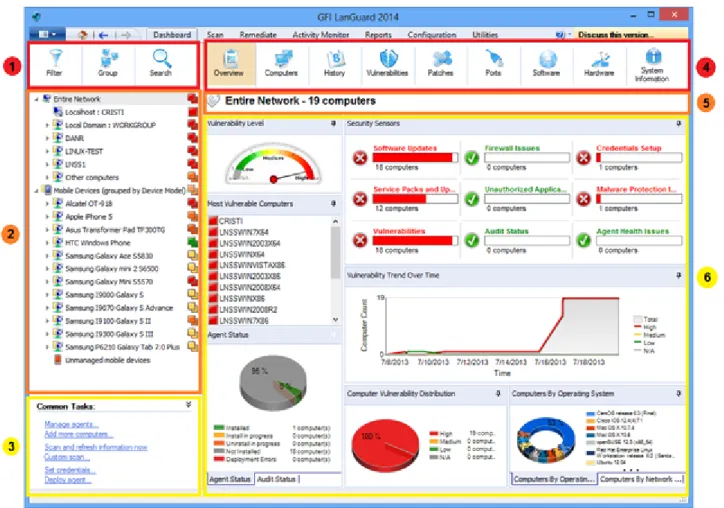Click the Custom scan link
This screenshot has width=724, height=508.
click(x=66, y=457)
